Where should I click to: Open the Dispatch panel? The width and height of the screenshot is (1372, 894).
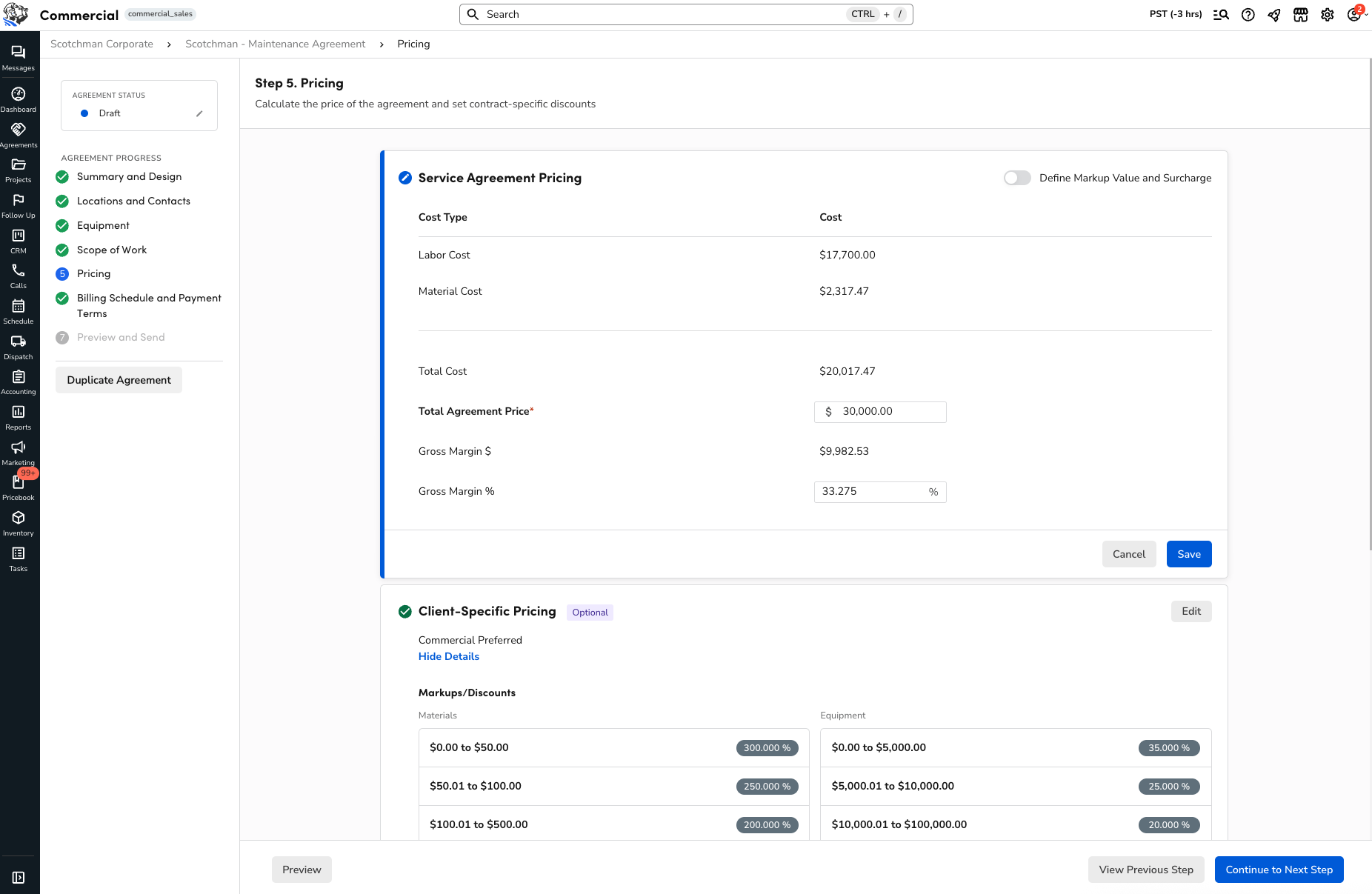tap(19, 346)
